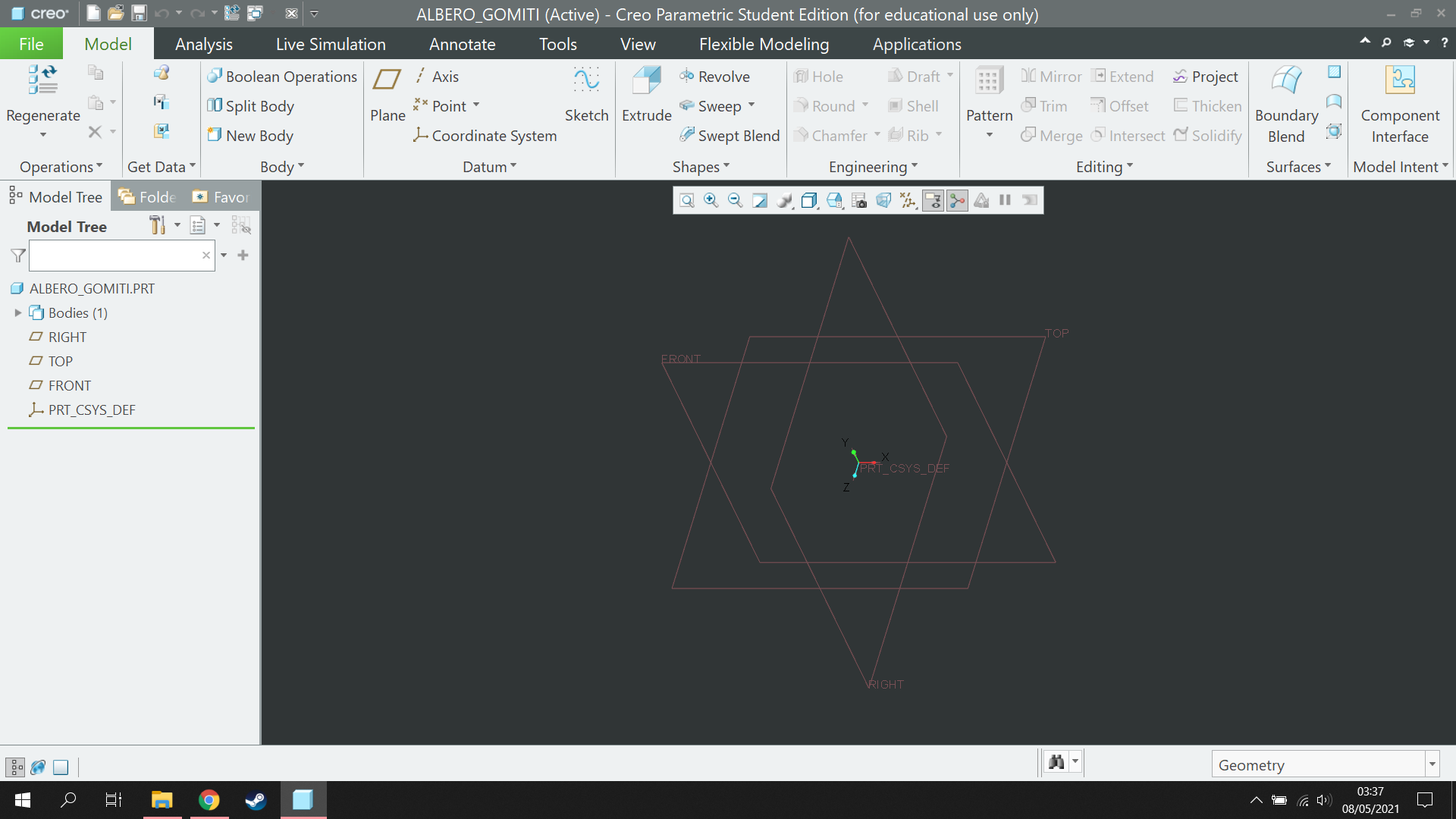Image resolution: width=1456 pixels, height=819 pixels.
Task: Click Zoom In icon in graphics toolbar
Action: [x=711, y=200]
